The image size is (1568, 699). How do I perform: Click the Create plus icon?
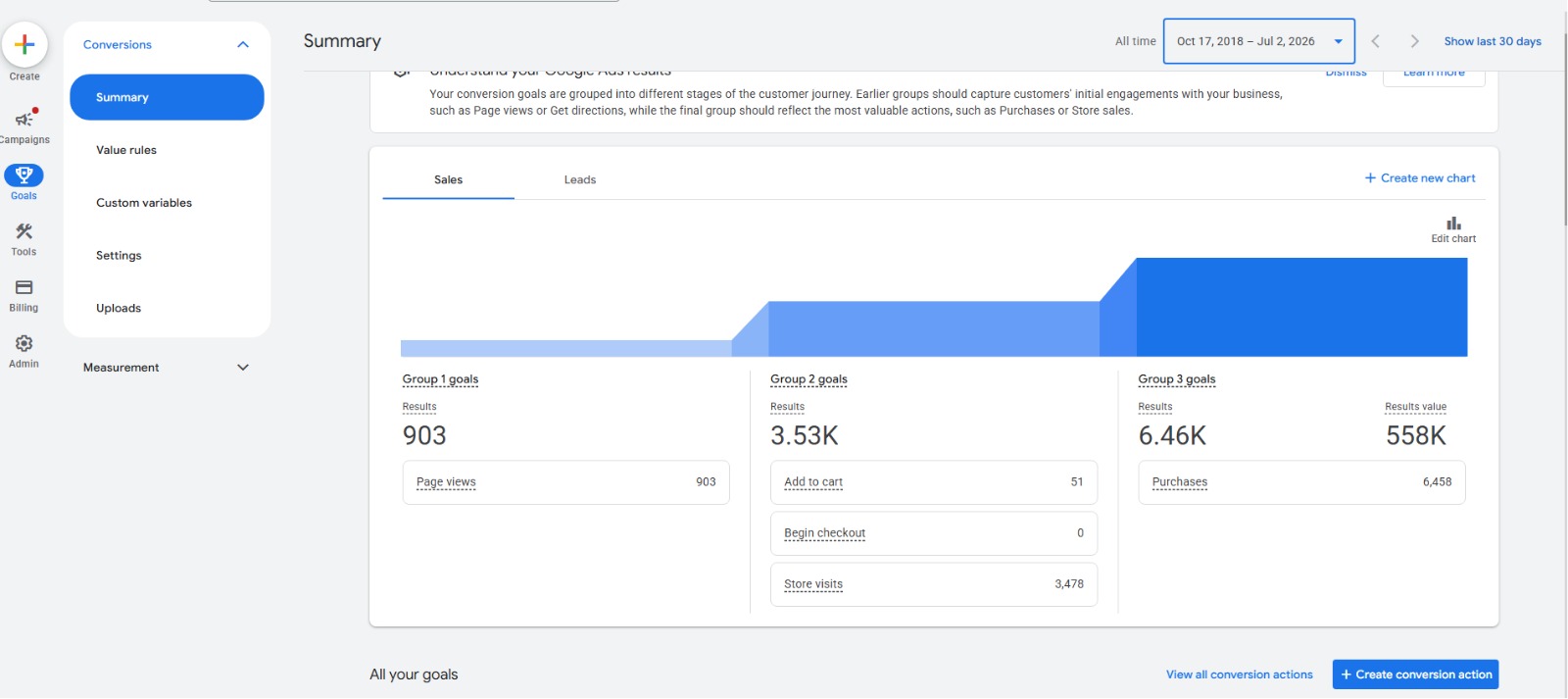[x=24, y=44]
